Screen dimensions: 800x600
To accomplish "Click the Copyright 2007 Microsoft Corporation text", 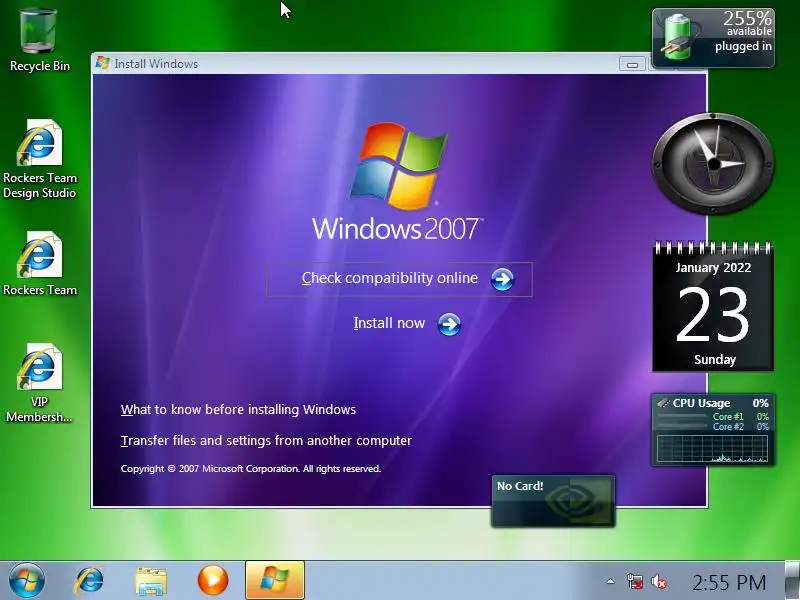I will coord(251,468).
